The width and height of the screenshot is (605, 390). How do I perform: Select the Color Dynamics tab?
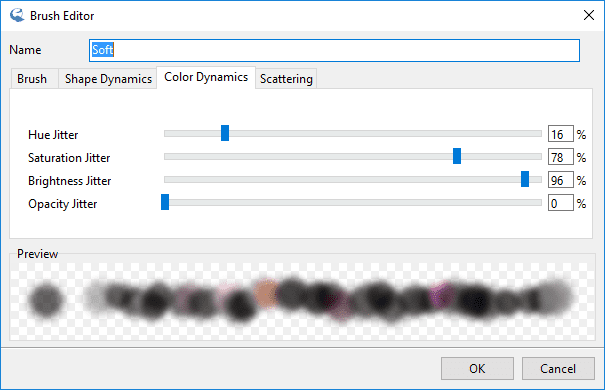(x=206, y=77)
